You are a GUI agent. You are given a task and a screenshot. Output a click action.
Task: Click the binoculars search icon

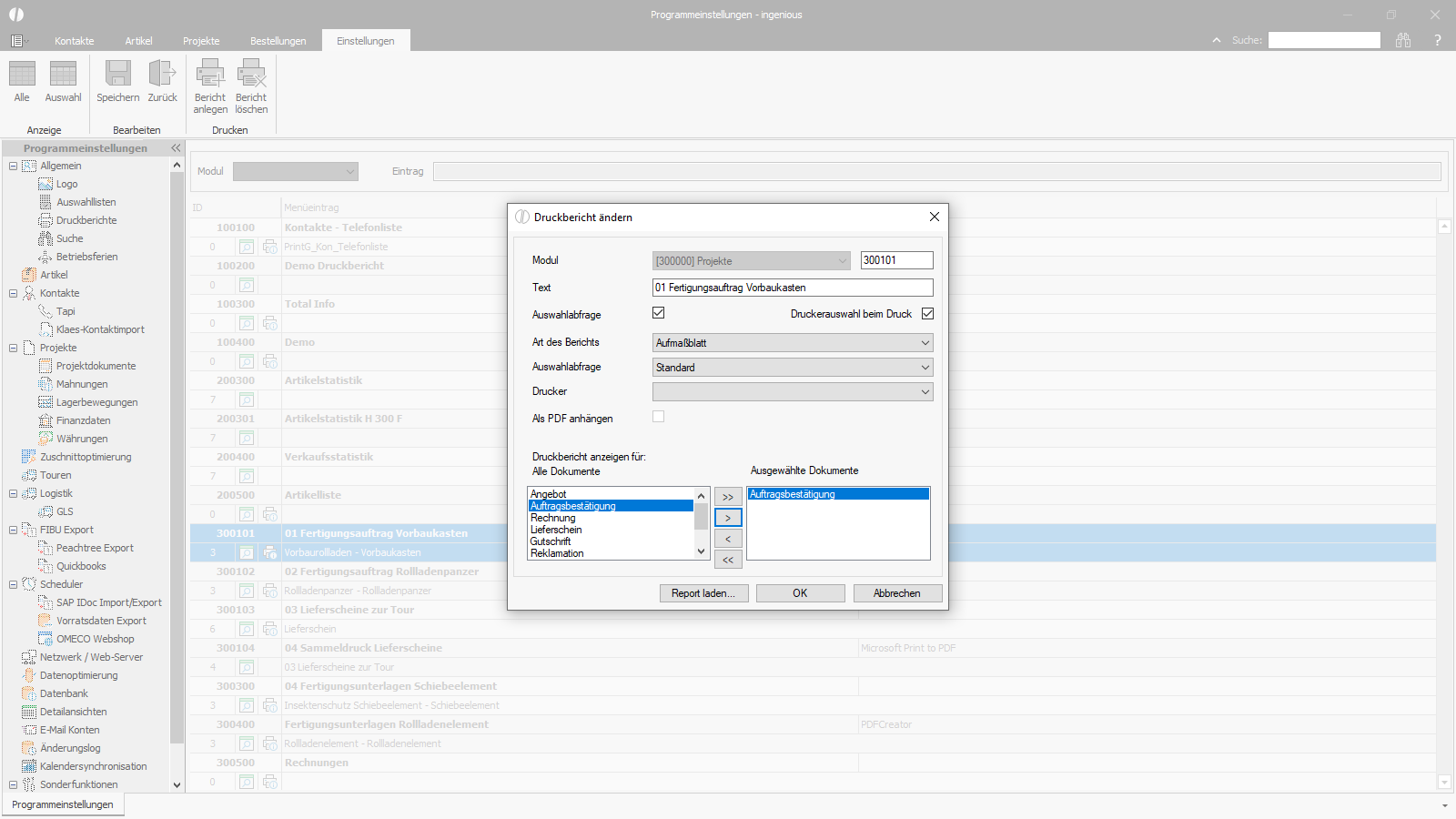click(x=1403, y=40)
